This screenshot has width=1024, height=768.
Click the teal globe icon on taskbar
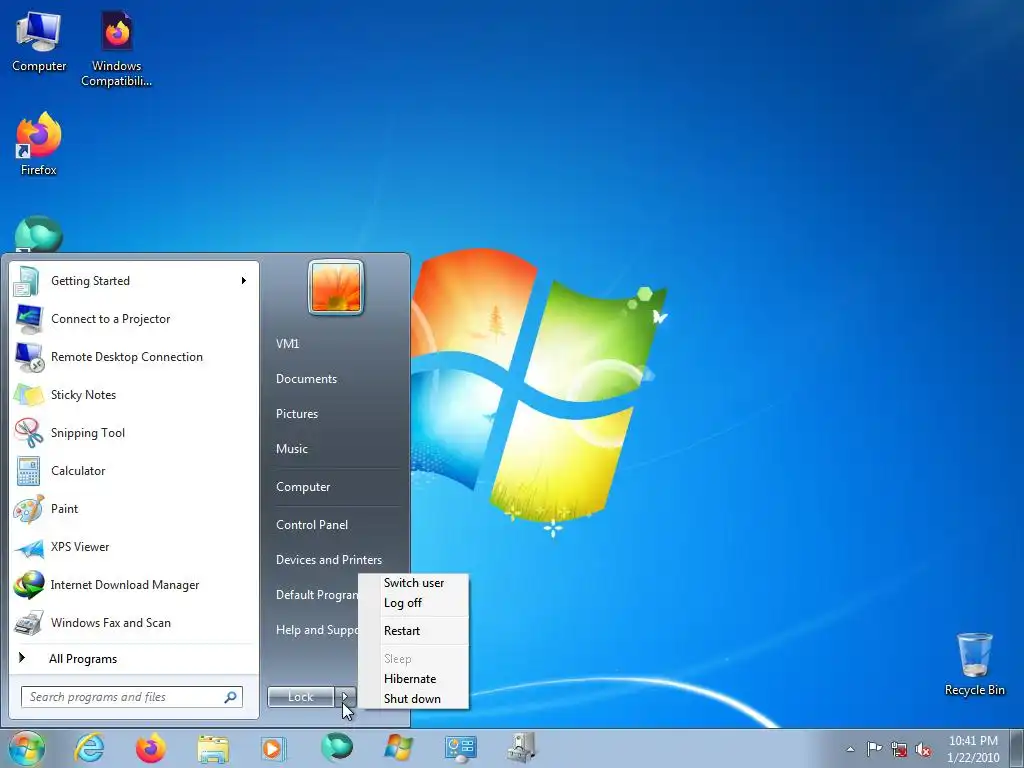[x=337, y=748]
